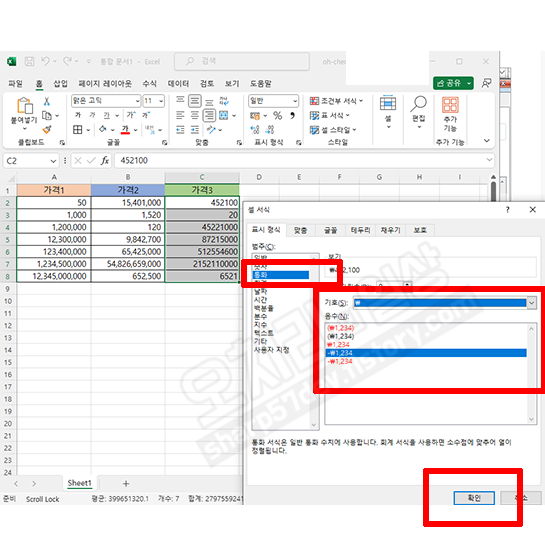
Task: Open the 기호(S) currency symbol dropdown
Action: [532, 303]
